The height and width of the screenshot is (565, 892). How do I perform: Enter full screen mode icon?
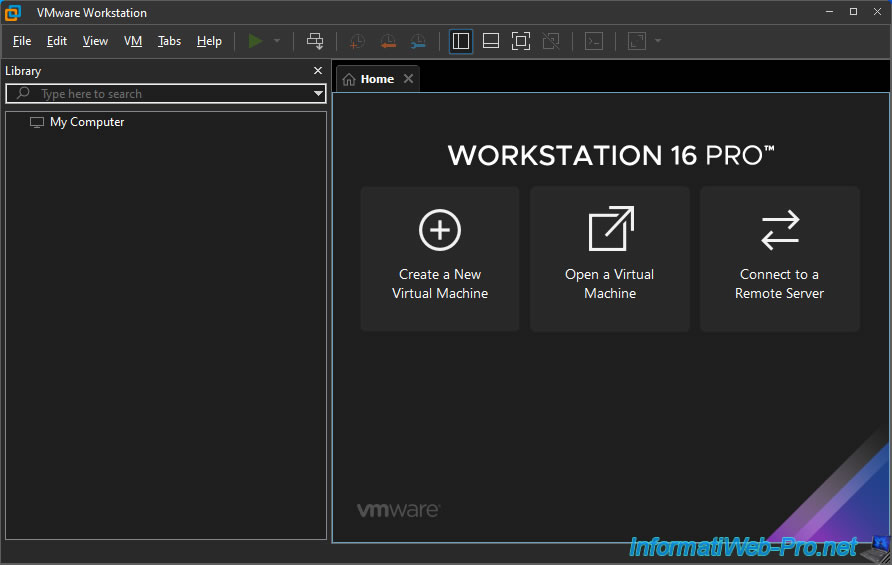point(520,41)
